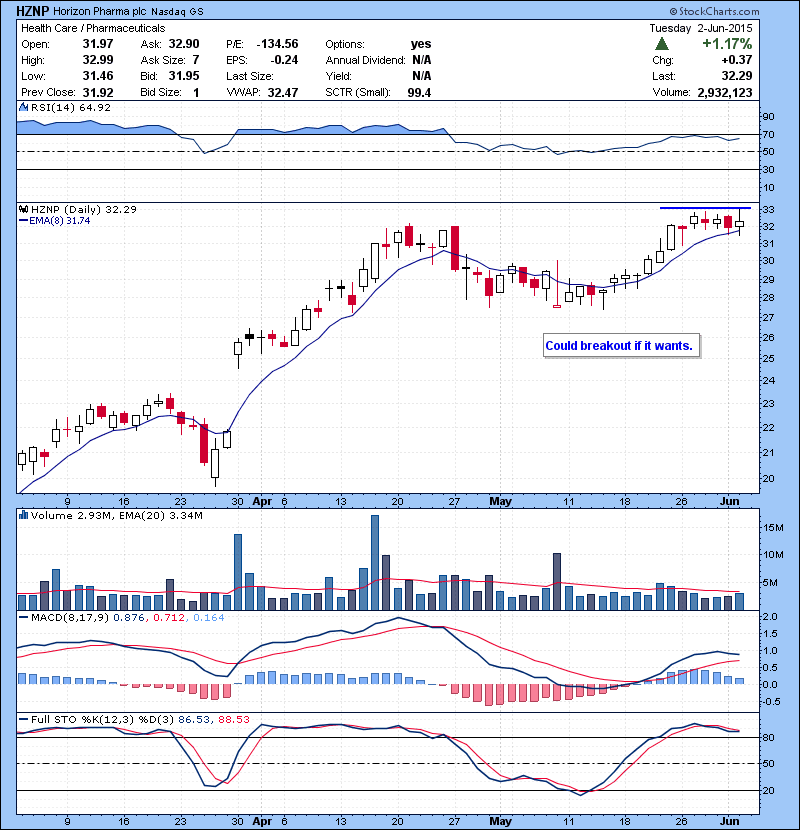Click the High value 32.99

(98, 60)
